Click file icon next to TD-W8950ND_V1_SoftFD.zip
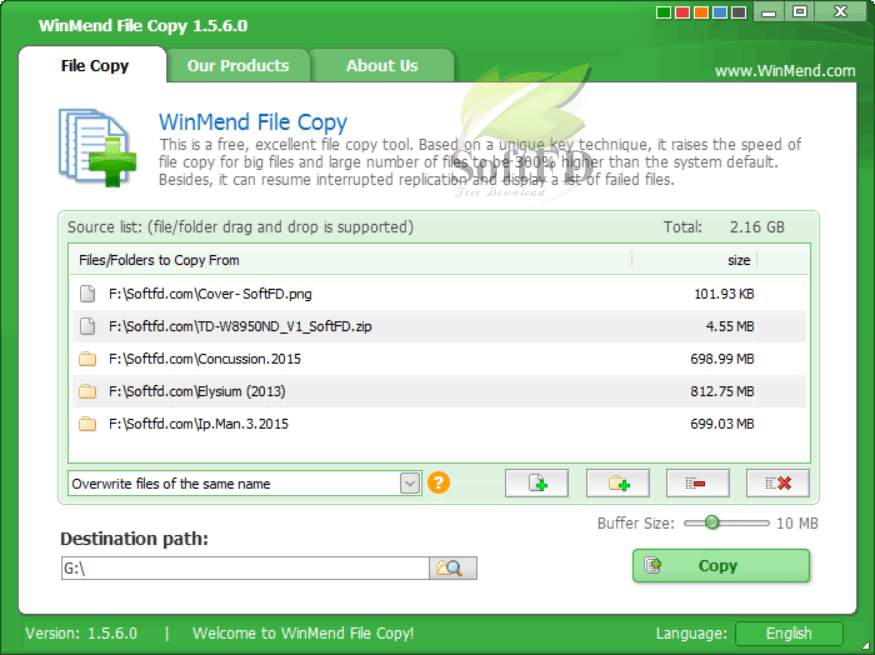This screenshot has width=875, height=655. [x=88, y=326]
